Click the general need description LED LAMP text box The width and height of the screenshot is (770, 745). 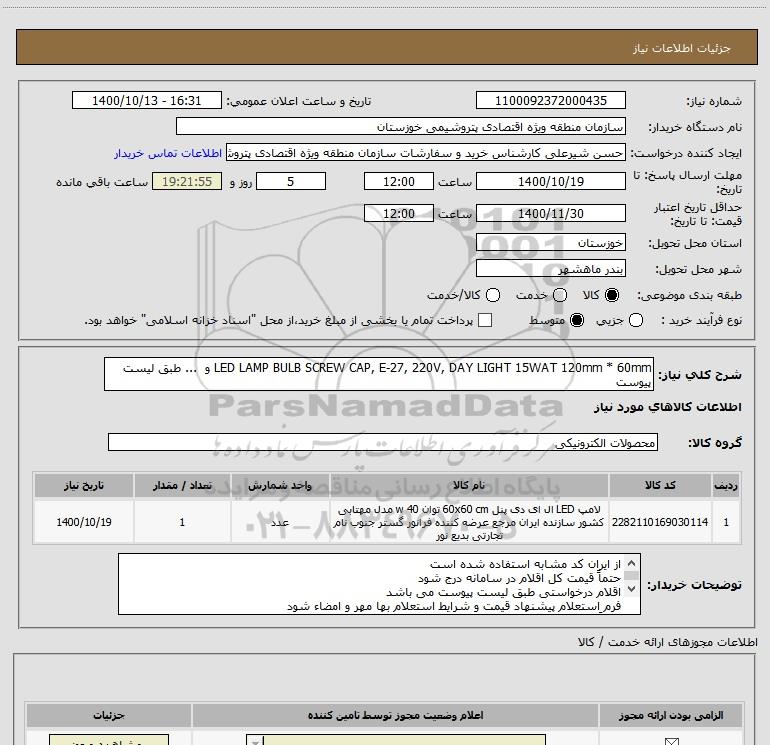379,374
